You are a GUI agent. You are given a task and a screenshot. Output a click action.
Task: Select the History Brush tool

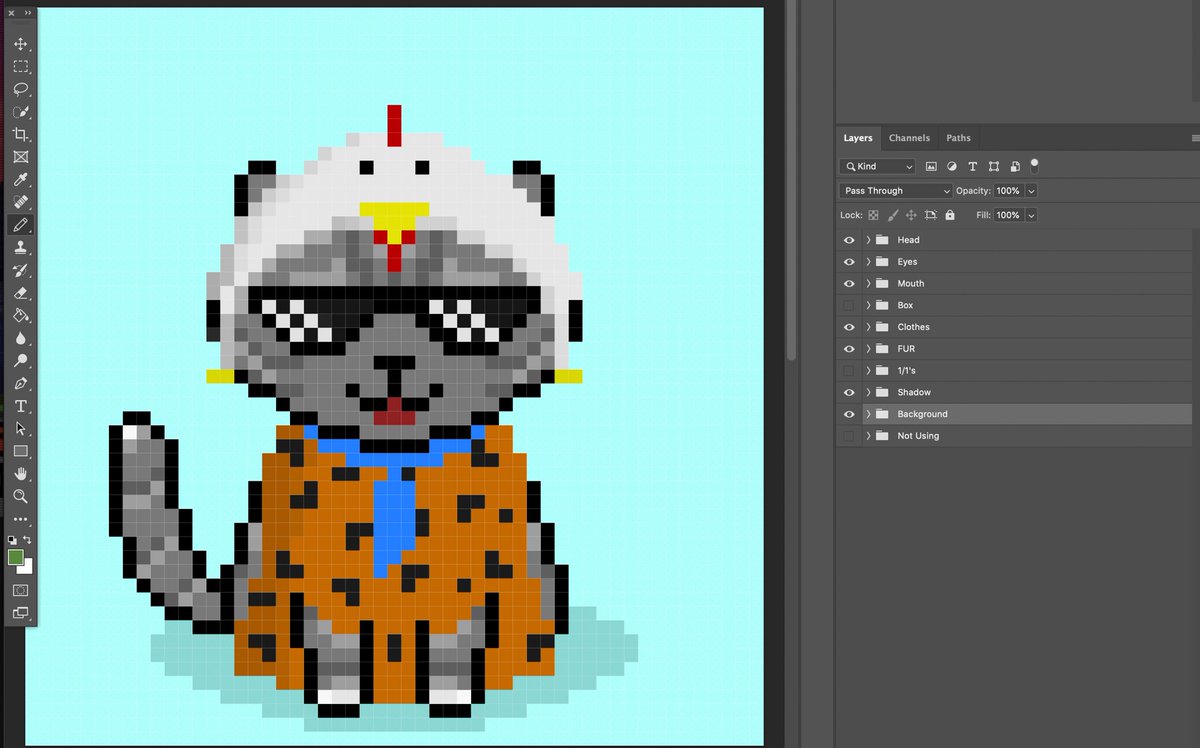pyautogui.click(x=20, y=270)
